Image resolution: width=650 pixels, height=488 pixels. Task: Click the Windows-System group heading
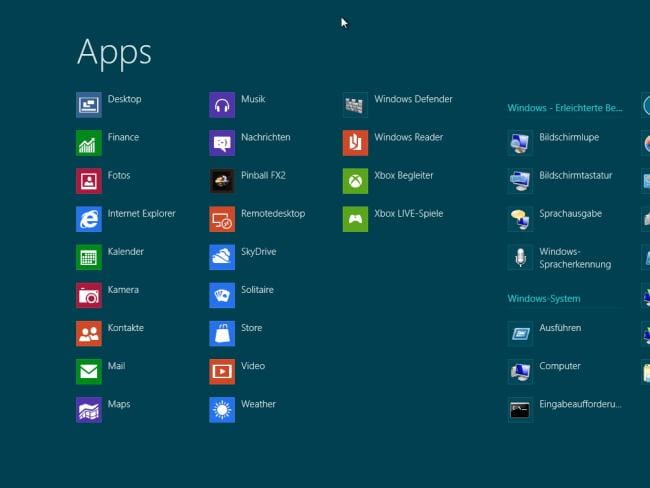544,299
